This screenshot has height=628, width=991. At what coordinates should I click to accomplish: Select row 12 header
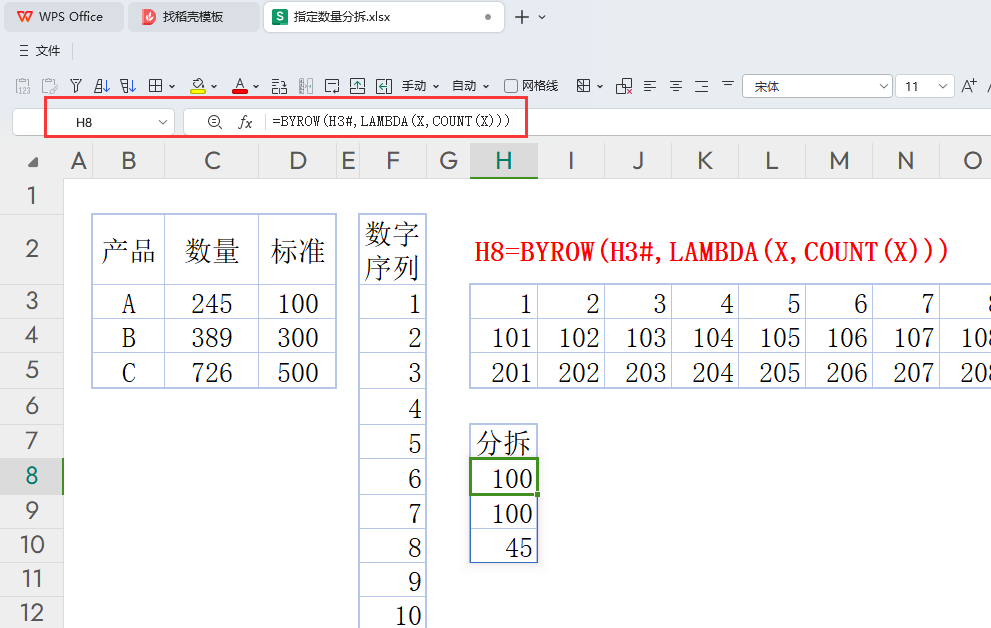(32, 612)
